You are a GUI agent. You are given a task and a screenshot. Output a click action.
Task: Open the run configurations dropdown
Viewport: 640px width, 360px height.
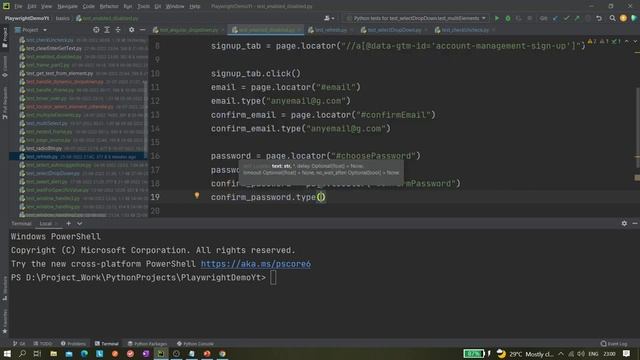click(416, 18)
